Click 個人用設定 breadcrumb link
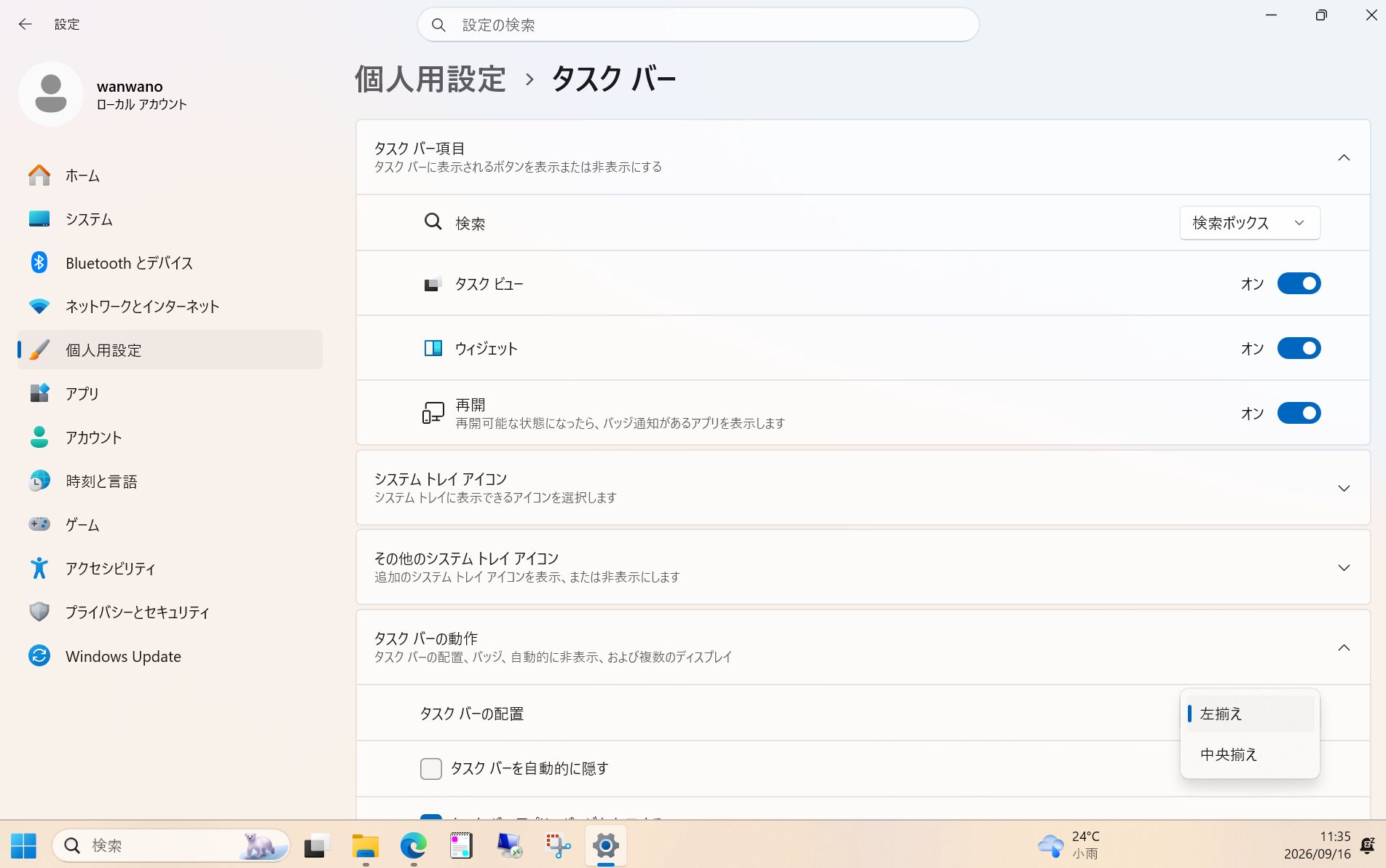The image size is (1386, 868). 430,79
